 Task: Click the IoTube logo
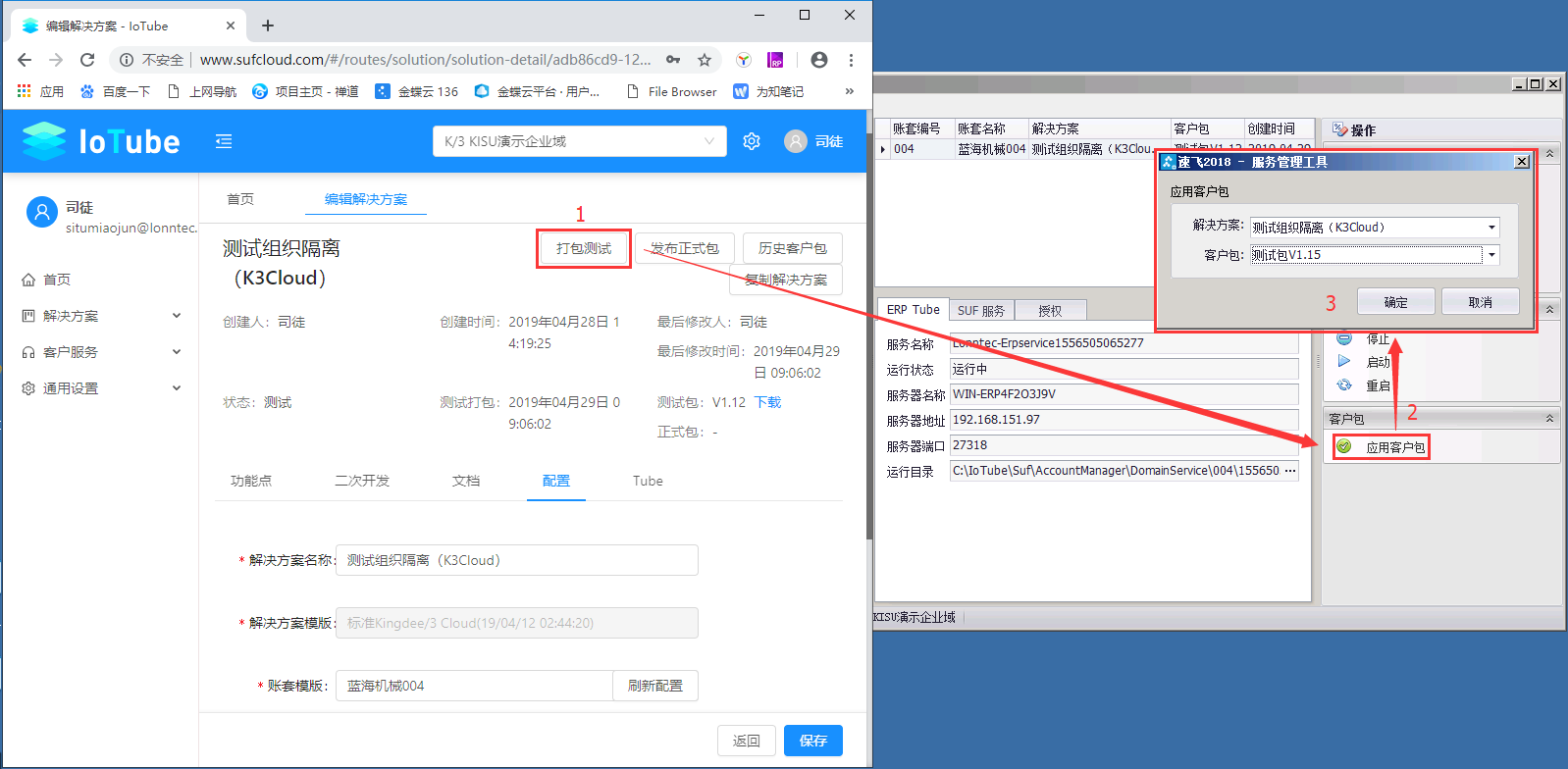pos(101,141)
